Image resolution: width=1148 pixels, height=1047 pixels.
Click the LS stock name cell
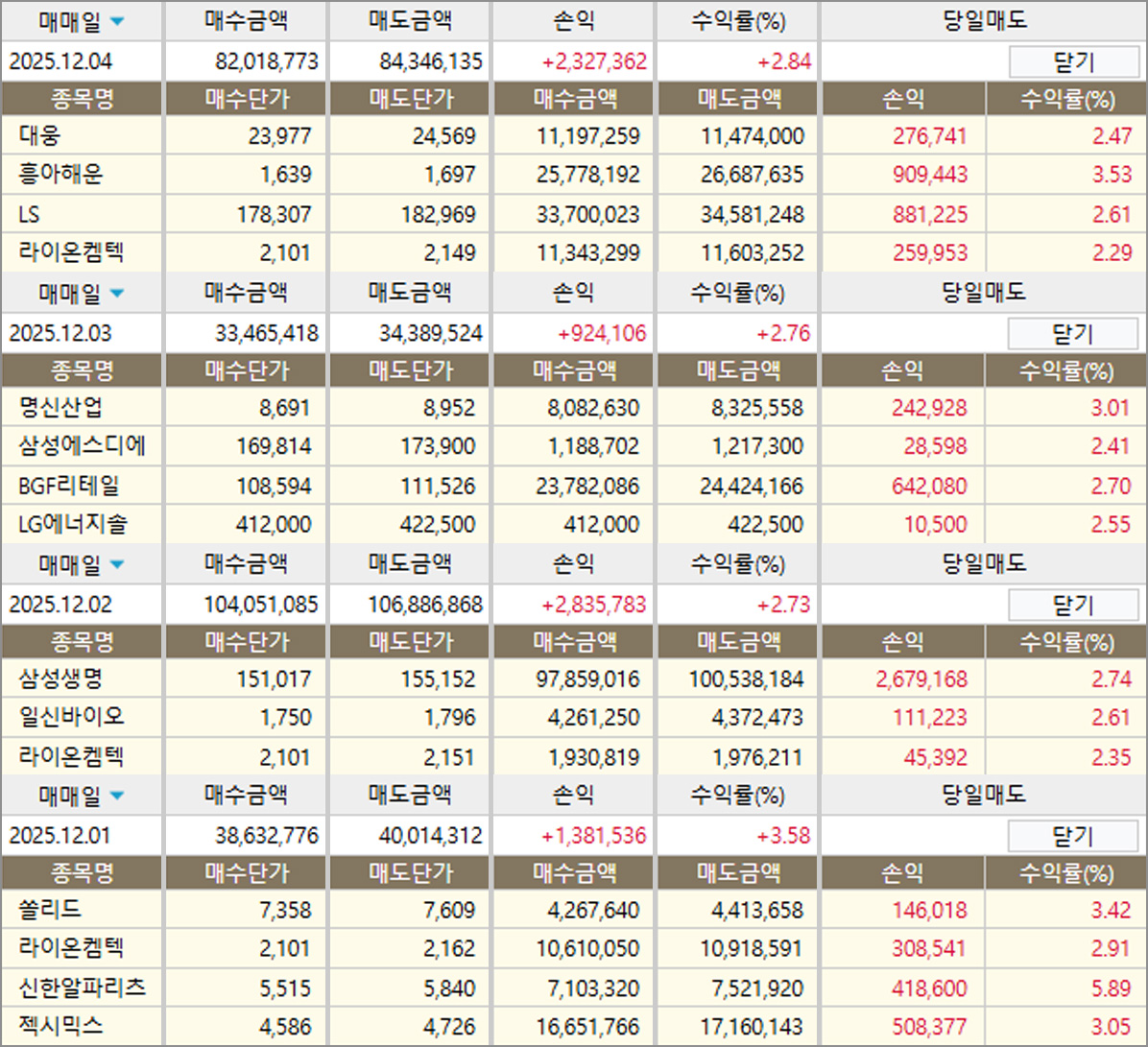(31, 214)
